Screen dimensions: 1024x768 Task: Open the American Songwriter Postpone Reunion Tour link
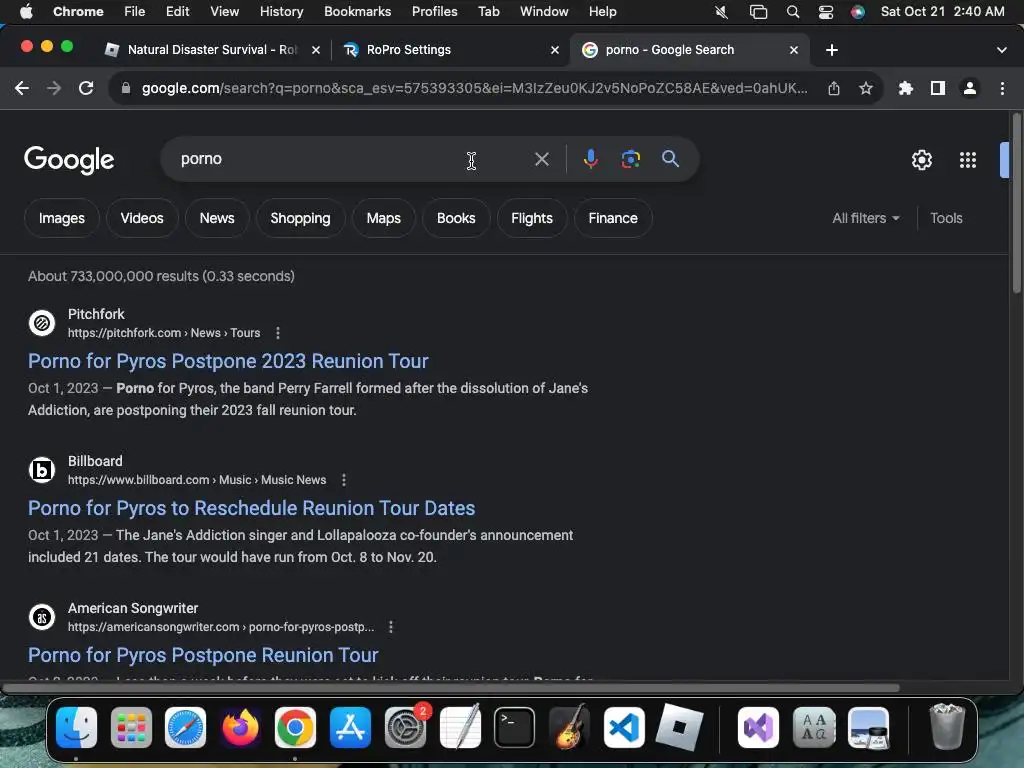point(203,655)
